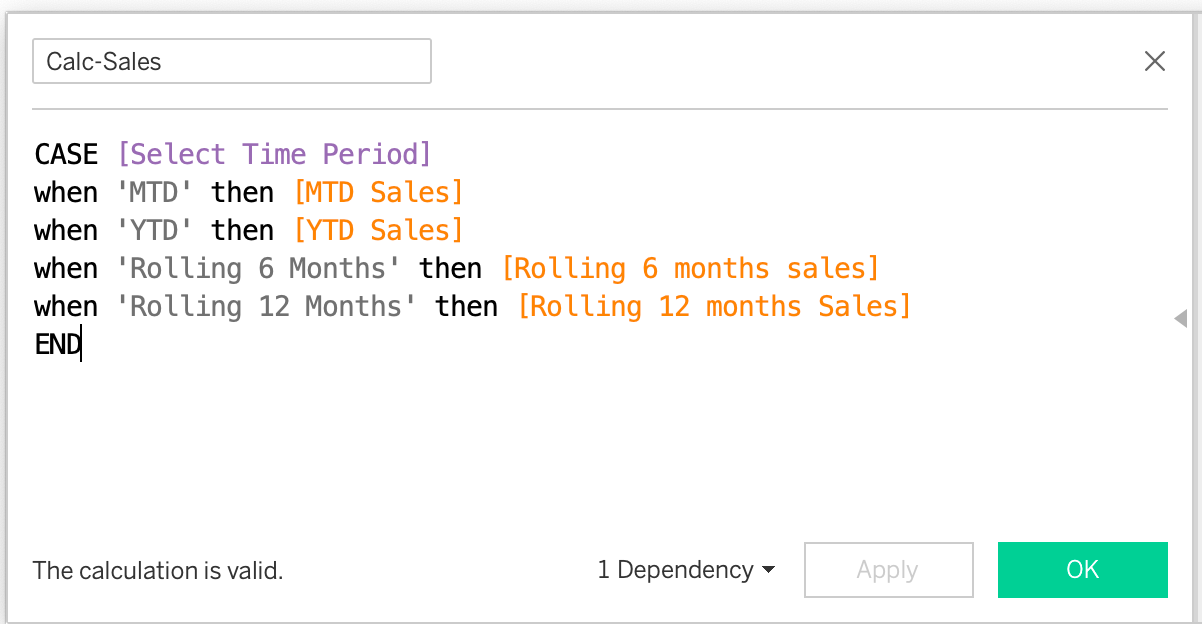Place the cursor after the END keyword
This screenshot has height=624, width=1202.
coord(80,343)
